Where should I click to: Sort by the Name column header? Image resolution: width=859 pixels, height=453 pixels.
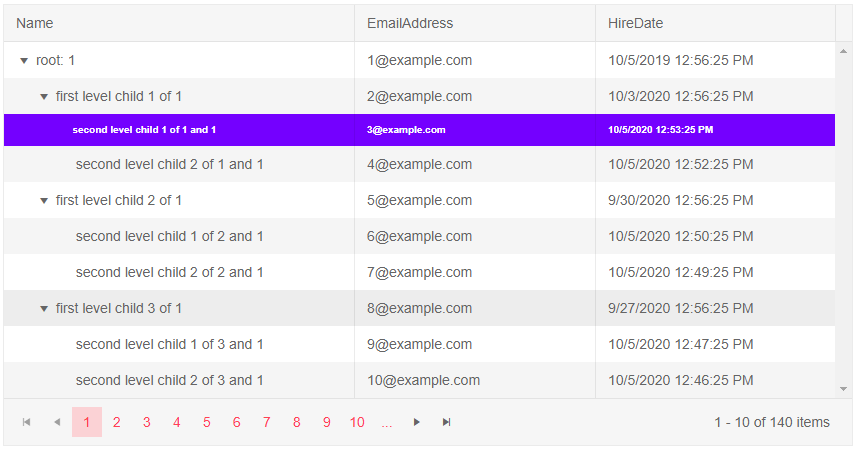coord(35,23)
